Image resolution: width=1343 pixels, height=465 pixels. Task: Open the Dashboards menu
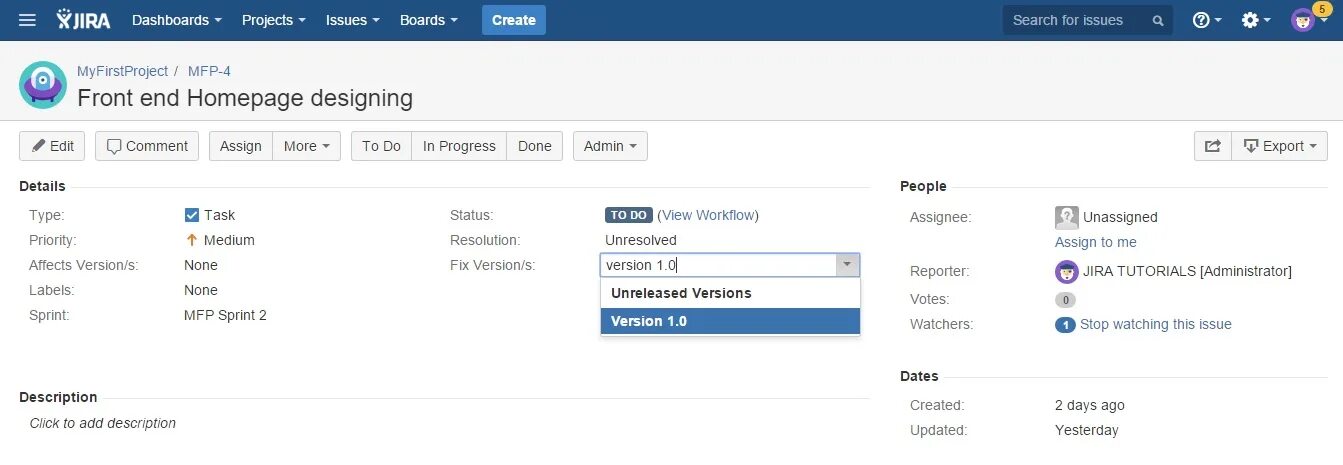pos(176,20)
